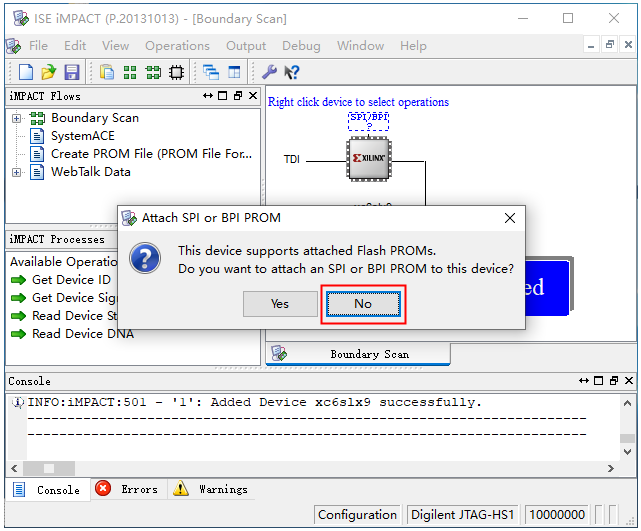The height and width of the screenshot is (531, 641).
Task: Click the Open folder toolbar icon
Action: click(48, 72)
